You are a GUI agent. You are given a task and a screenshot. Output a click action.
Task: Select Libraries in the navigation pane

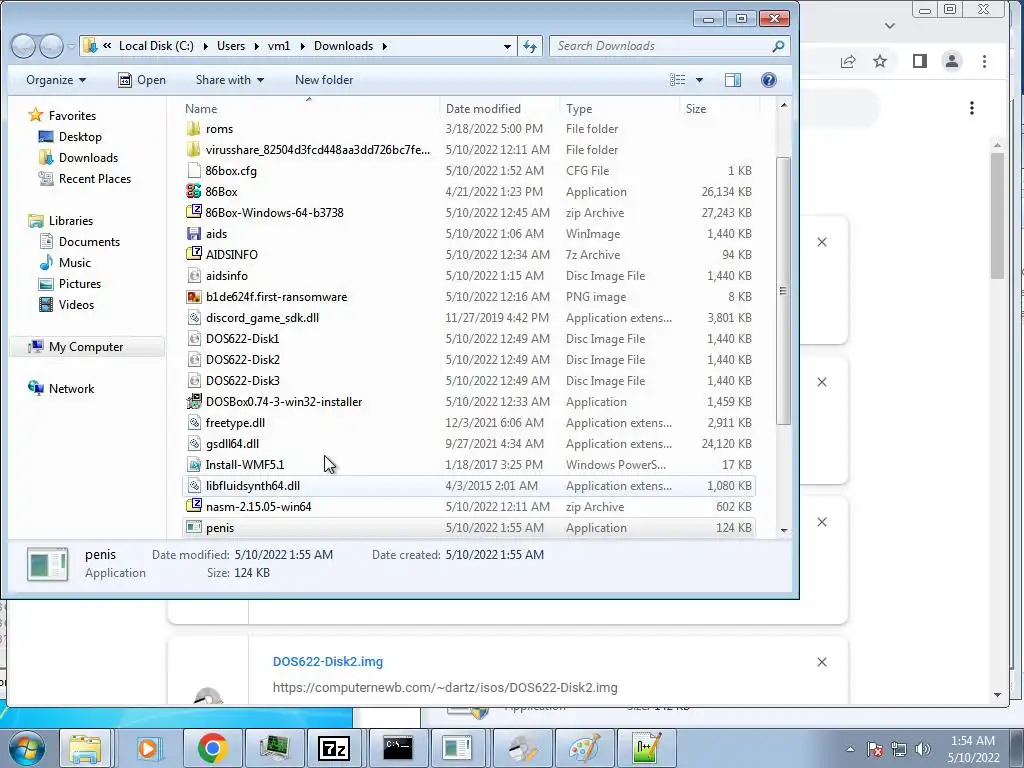[x=71, y=221]
